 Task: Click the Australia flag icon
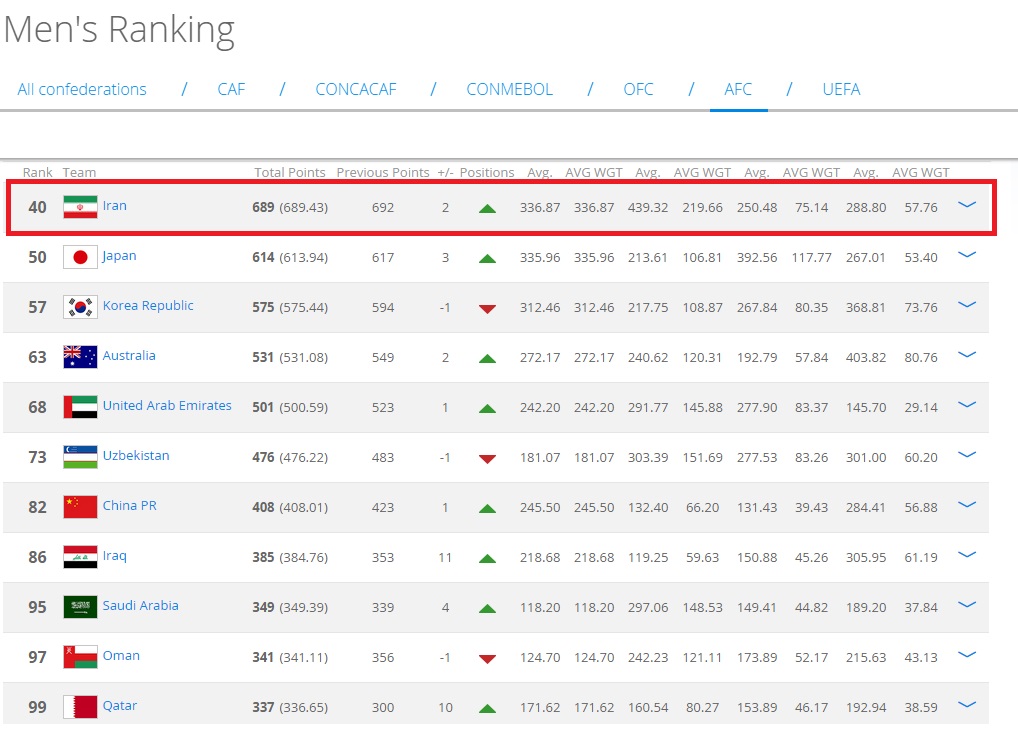80,357
